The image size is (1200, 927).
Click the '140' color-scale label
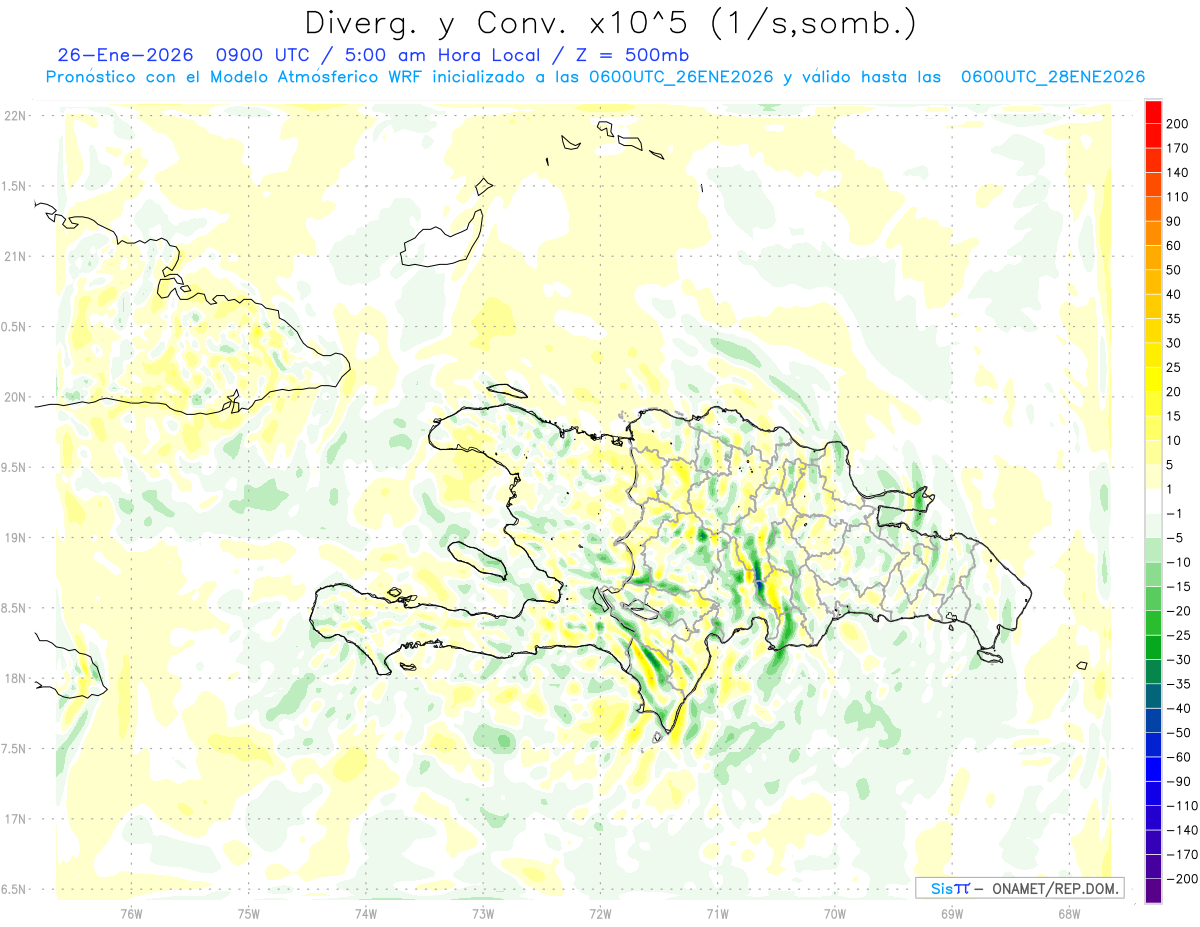tap(1178, 173)
